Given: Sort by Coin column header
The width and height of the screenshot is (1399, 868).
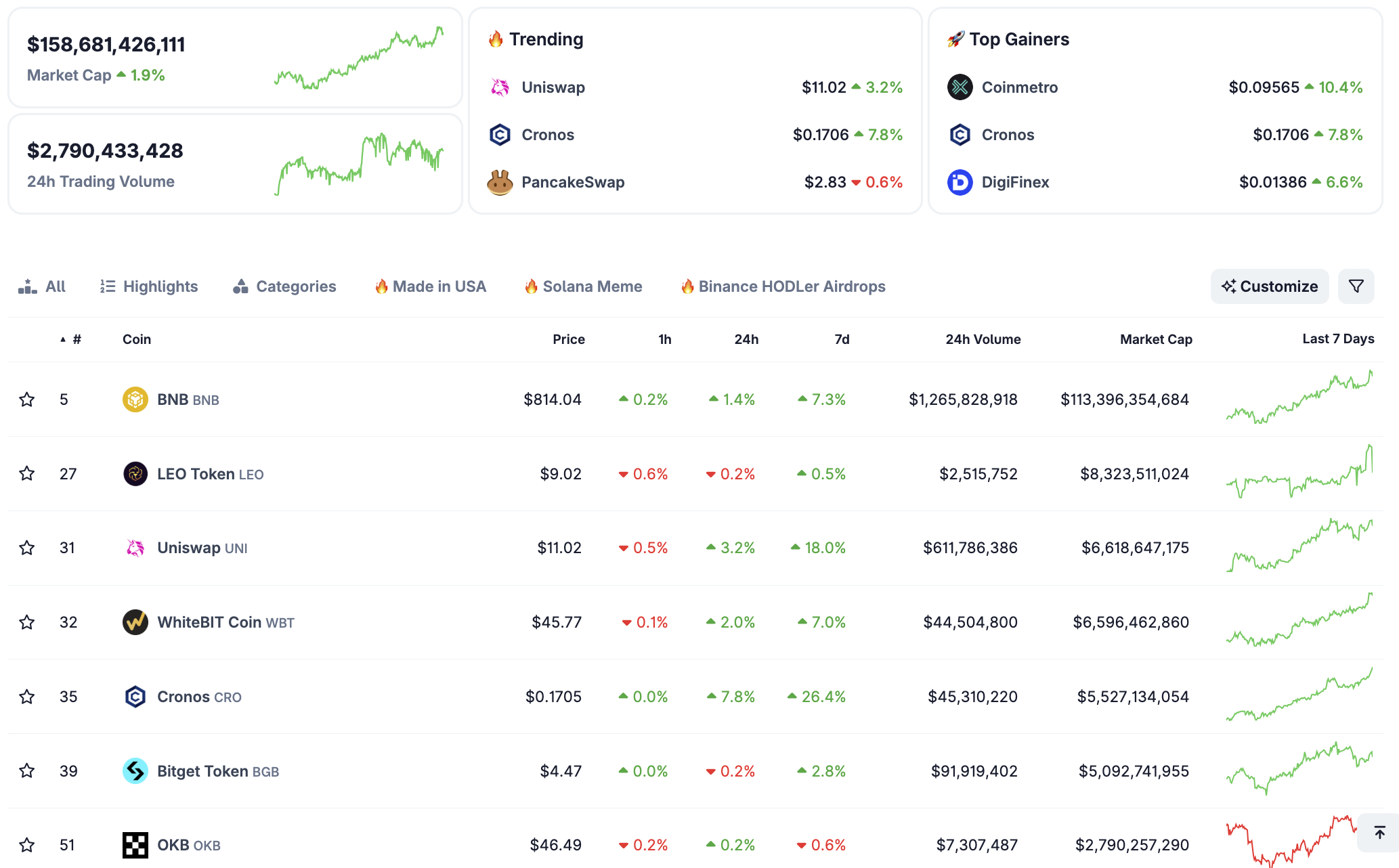Looking at the screenshot, I should point(137,339).
